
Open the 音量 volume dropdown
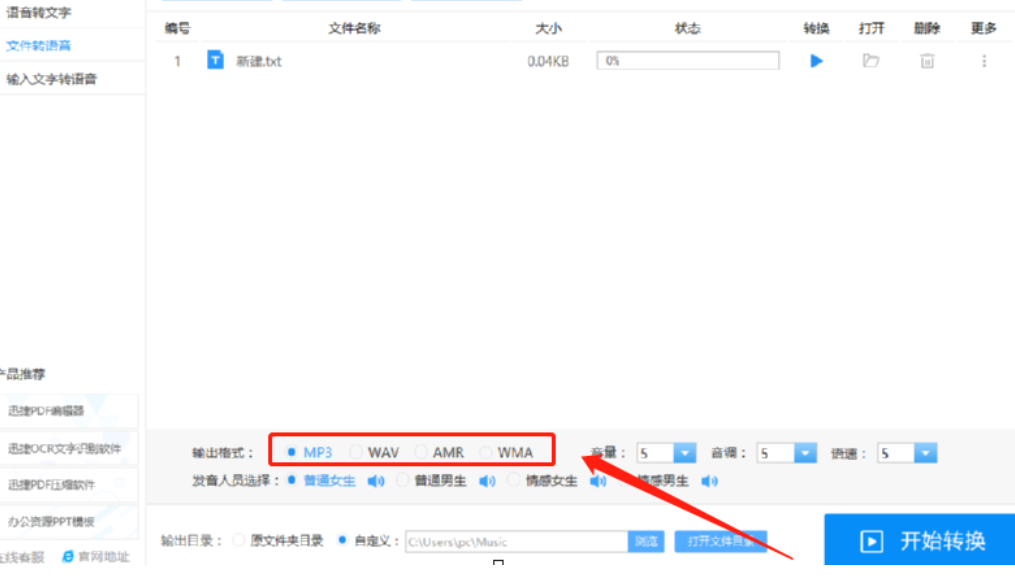coord(684,453)
